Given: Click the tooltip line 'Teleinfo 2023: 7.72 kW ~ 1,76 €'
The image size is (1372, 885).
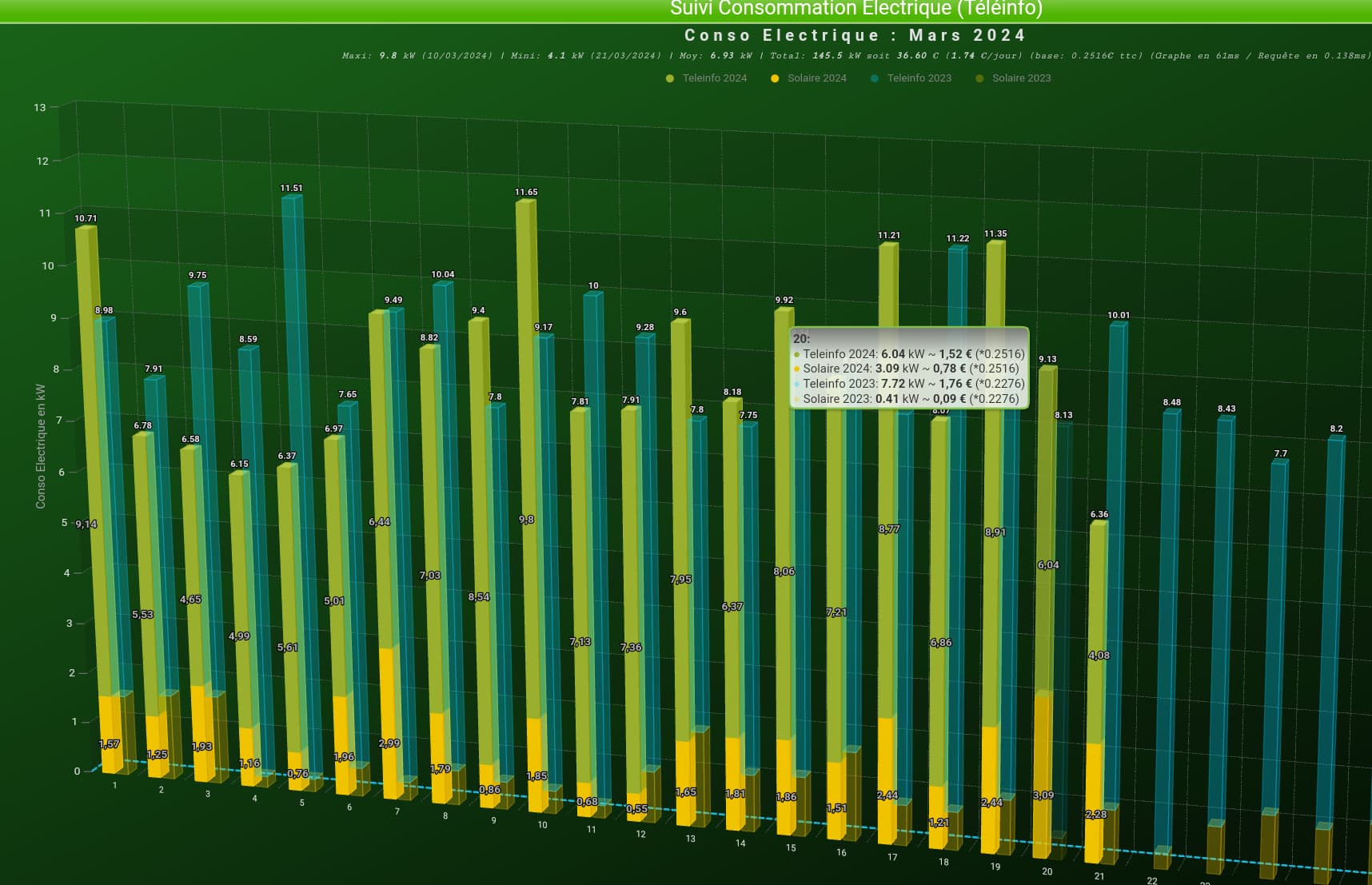Looking at the screenshot, I should (x=908, y=384).
